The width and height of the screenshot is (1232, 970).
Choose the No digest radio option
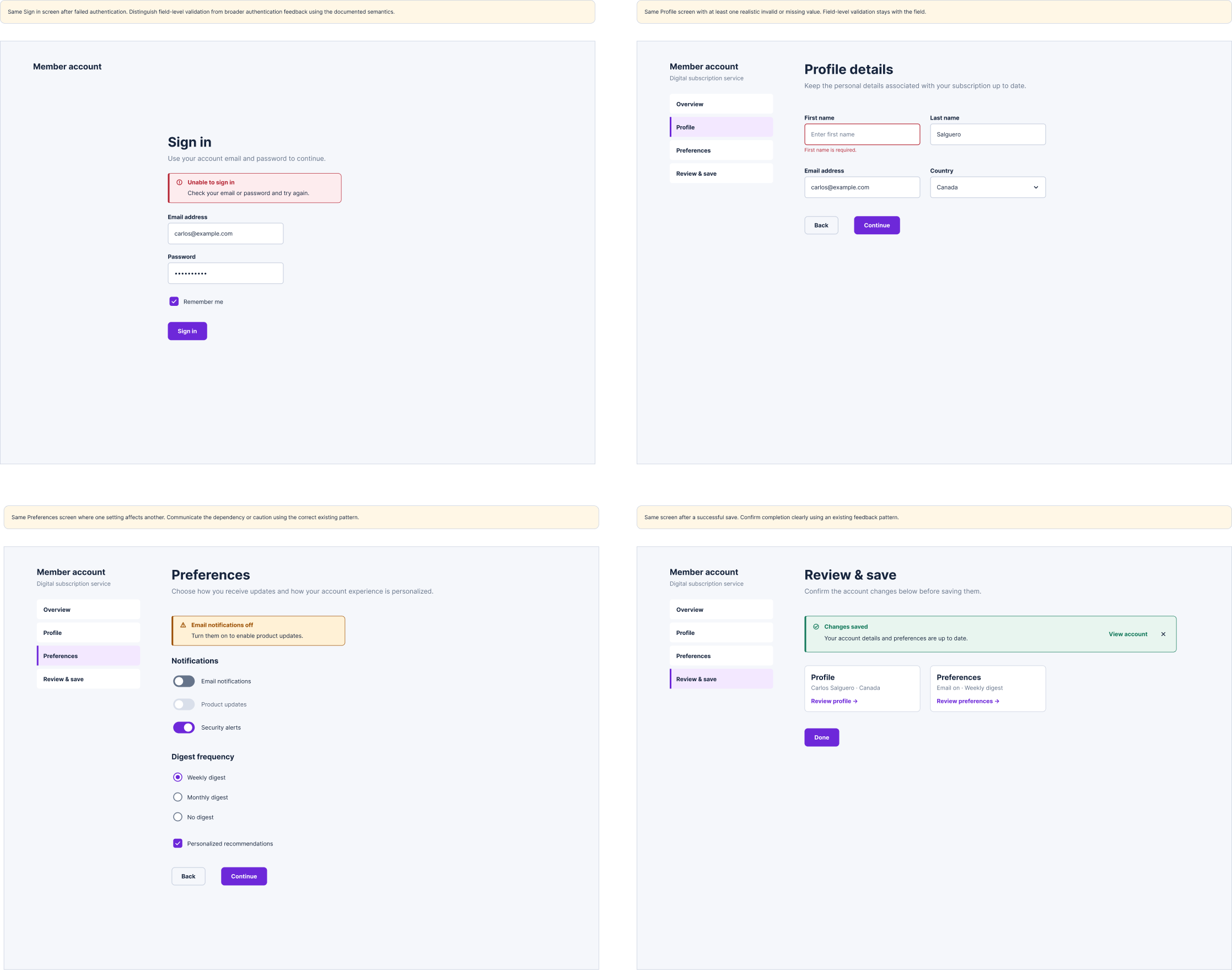point(178,817)
